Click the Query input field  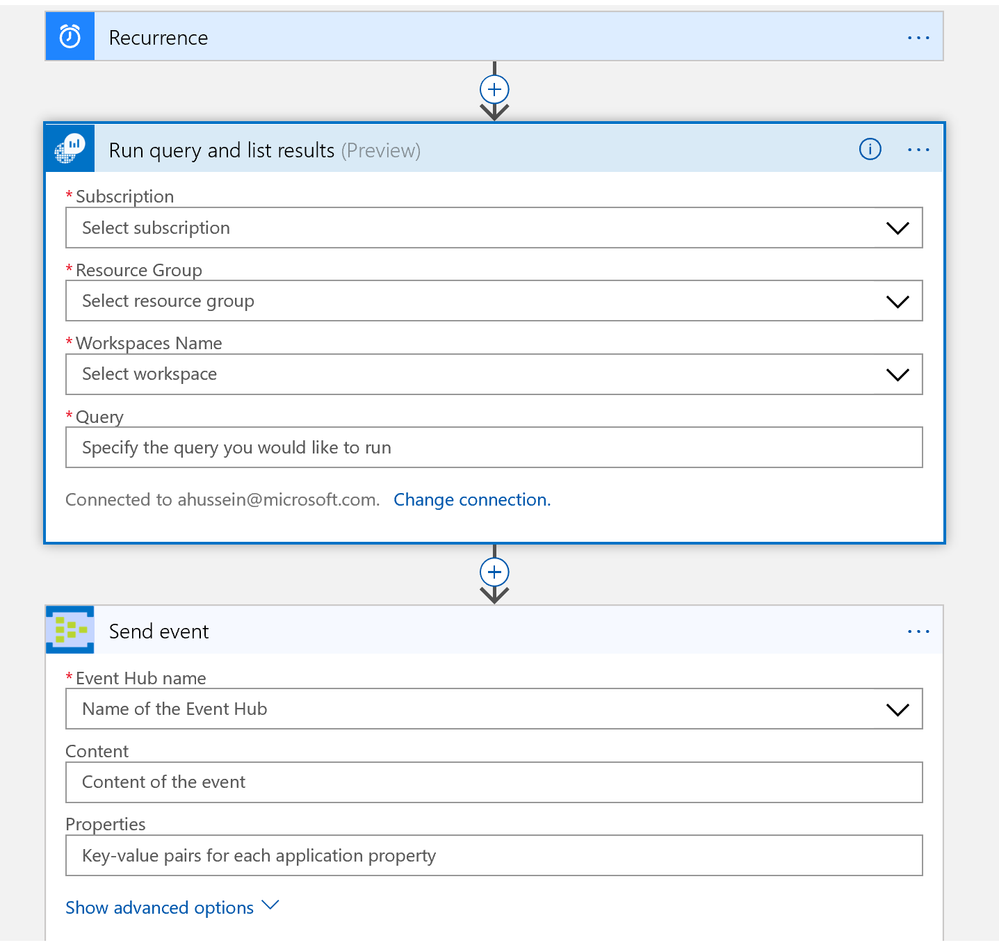click(x=494, y=447)
